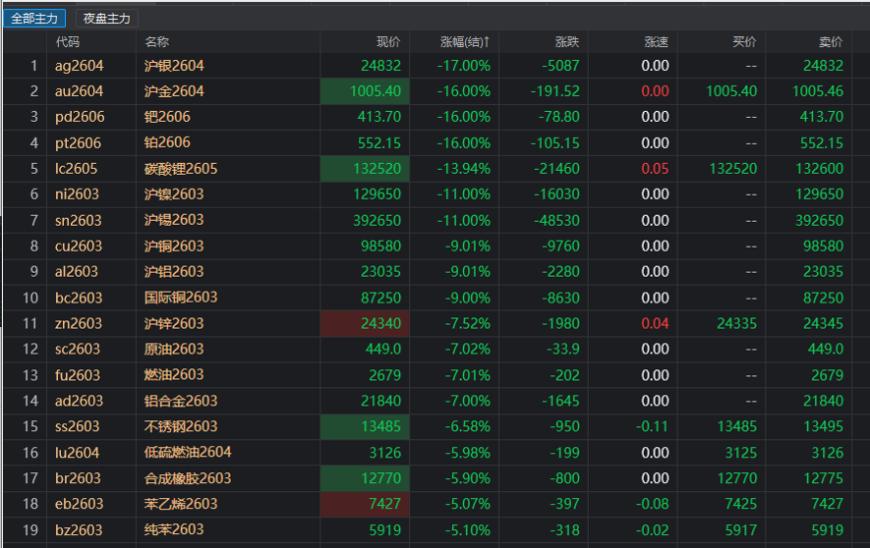Open the 碳酸锂2605 contract row
Screen dimensions: 870x548
tap(181, 169)
